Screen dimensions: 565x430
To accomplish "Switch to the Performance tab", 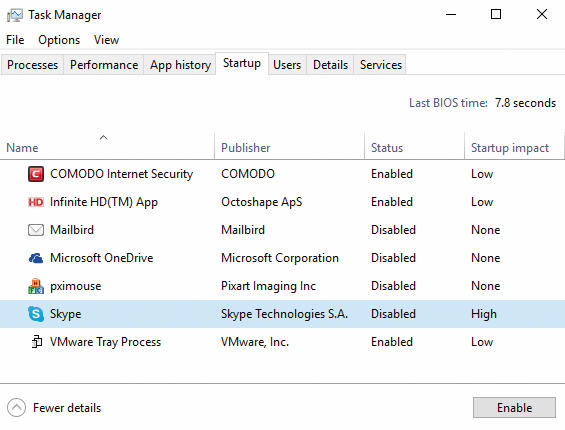I will coord(104,65).
